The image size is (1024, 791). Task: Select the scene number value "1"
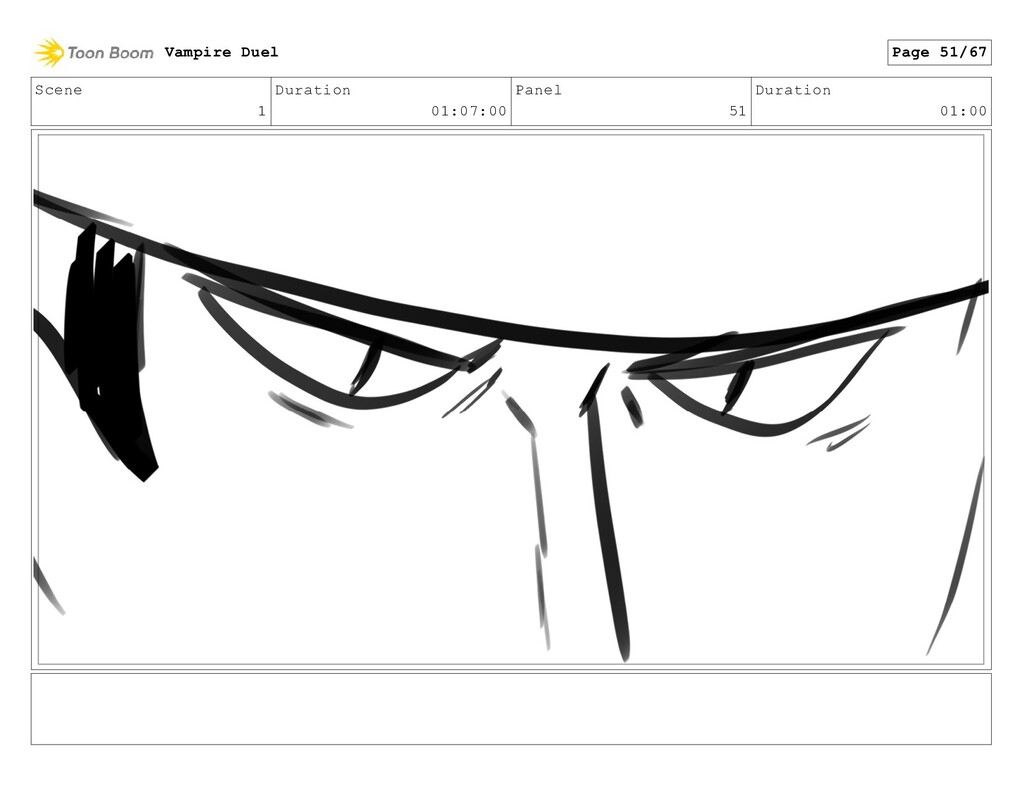(x=262, y=111)
